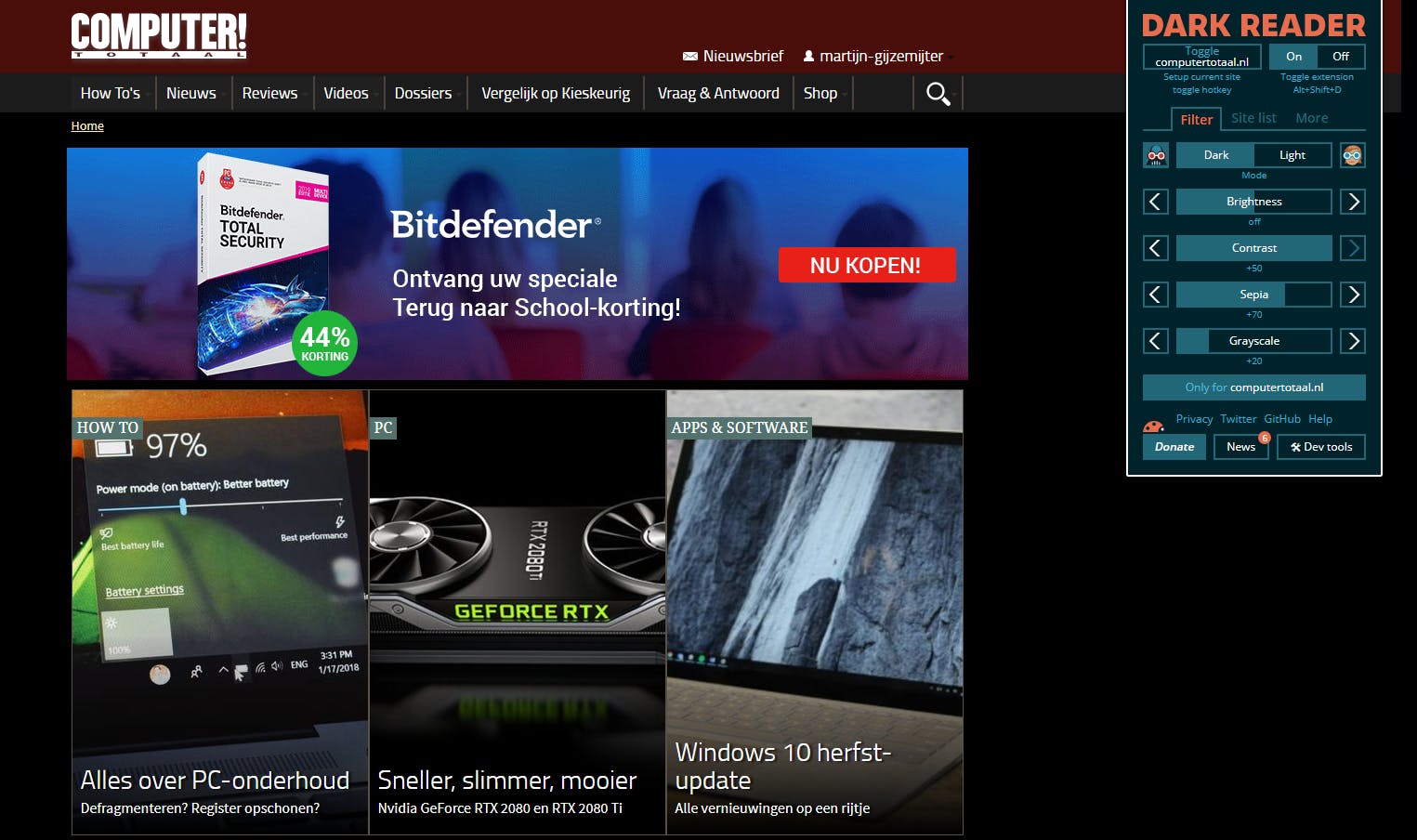Click the Toggle extension Alt+Shift+D hotkey link
1417x840 pixels.
tap(1317, 84)
